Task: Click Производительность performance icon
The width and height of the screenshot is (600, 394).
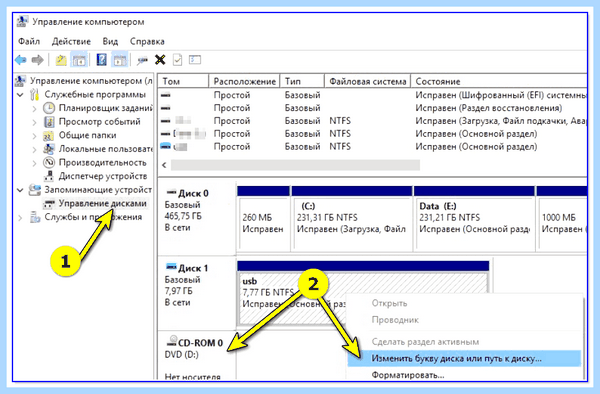Action: 49,163
